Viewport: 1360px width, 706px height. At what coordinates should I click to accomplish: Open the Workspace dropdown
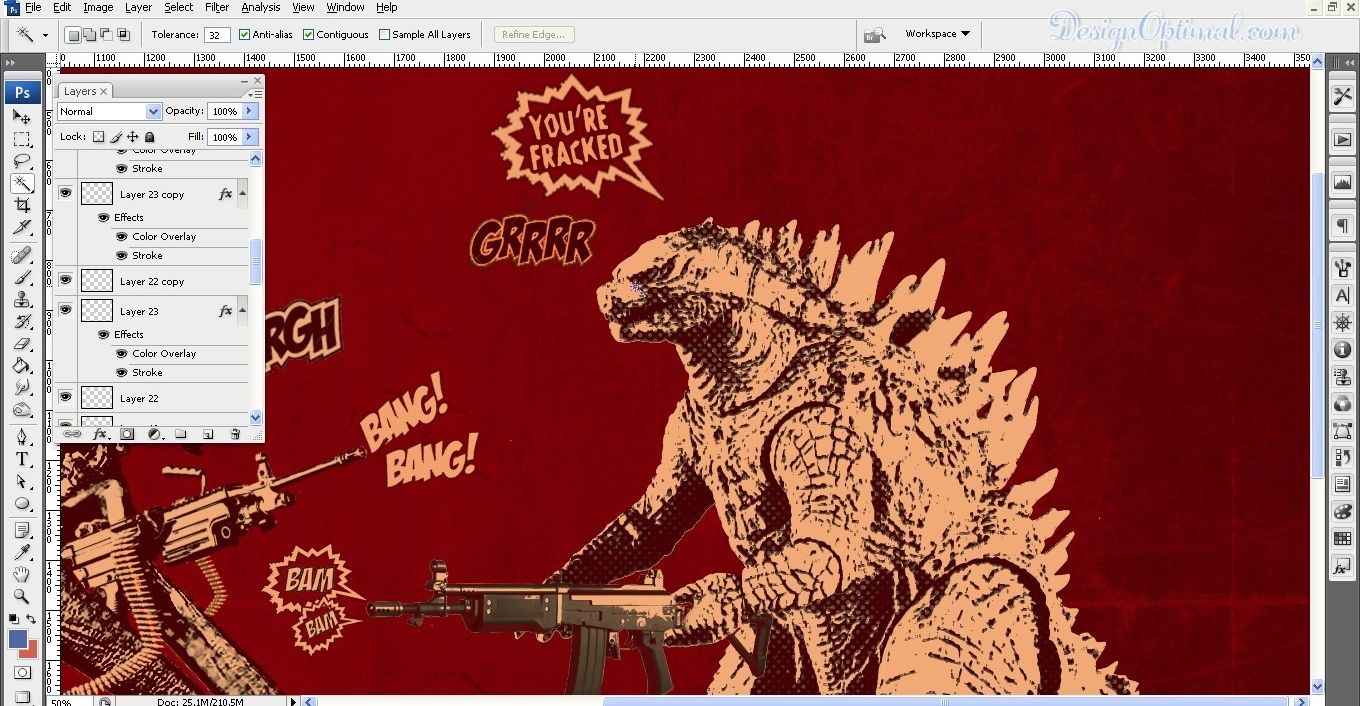coord(937,34)
